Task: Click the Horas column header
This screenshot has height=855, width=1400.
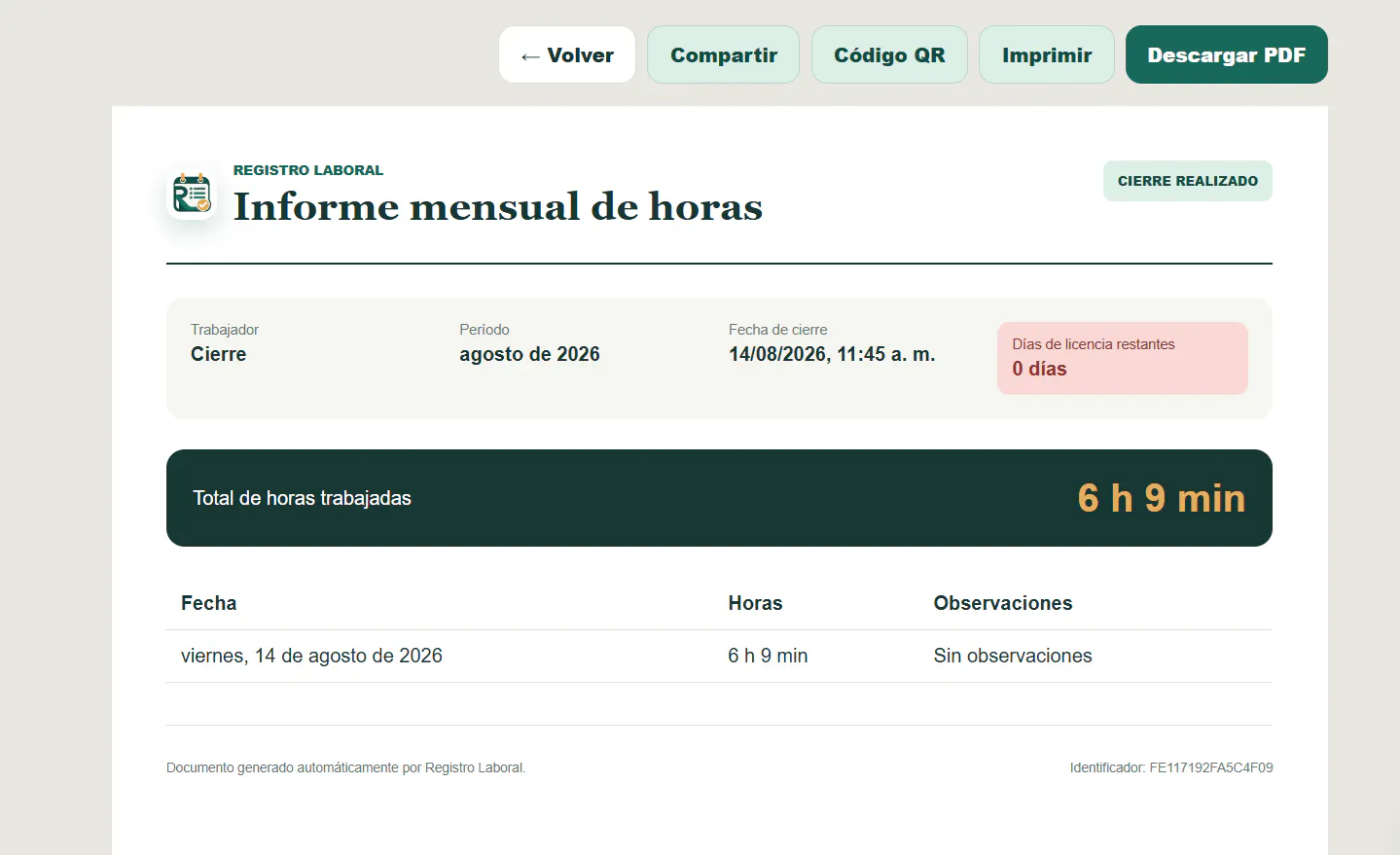Action: (755, 603)
